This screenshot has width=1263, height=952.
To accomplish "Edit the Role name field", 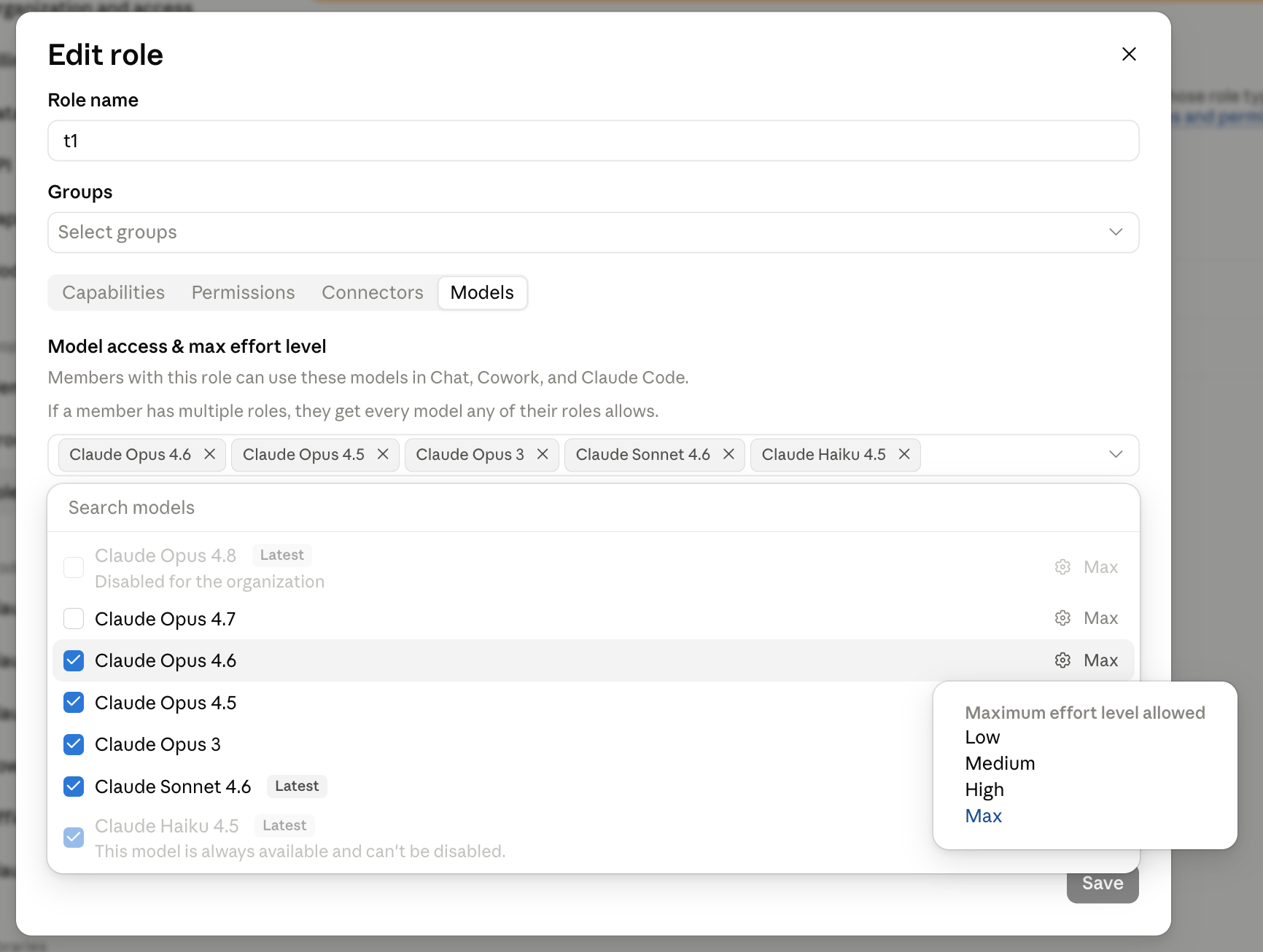I will (x=594, y=141).
